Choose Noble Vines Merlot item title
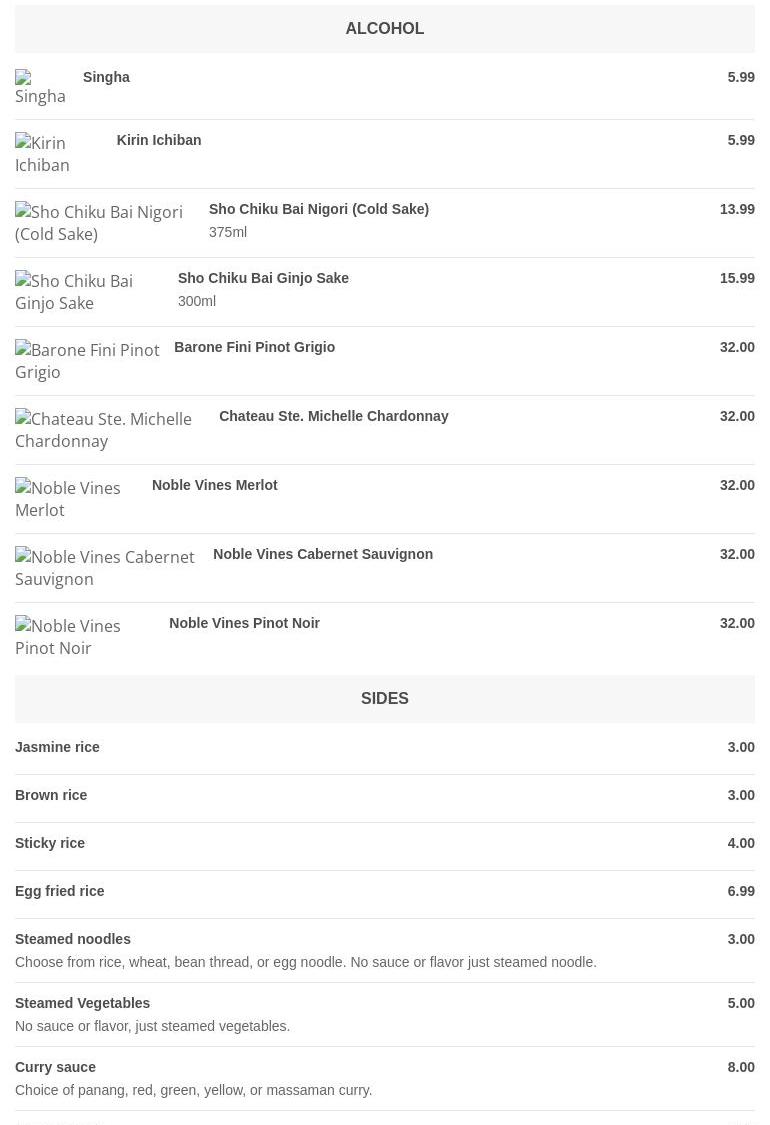This screenshot has height=1125, width=770. tap(215, 485)
